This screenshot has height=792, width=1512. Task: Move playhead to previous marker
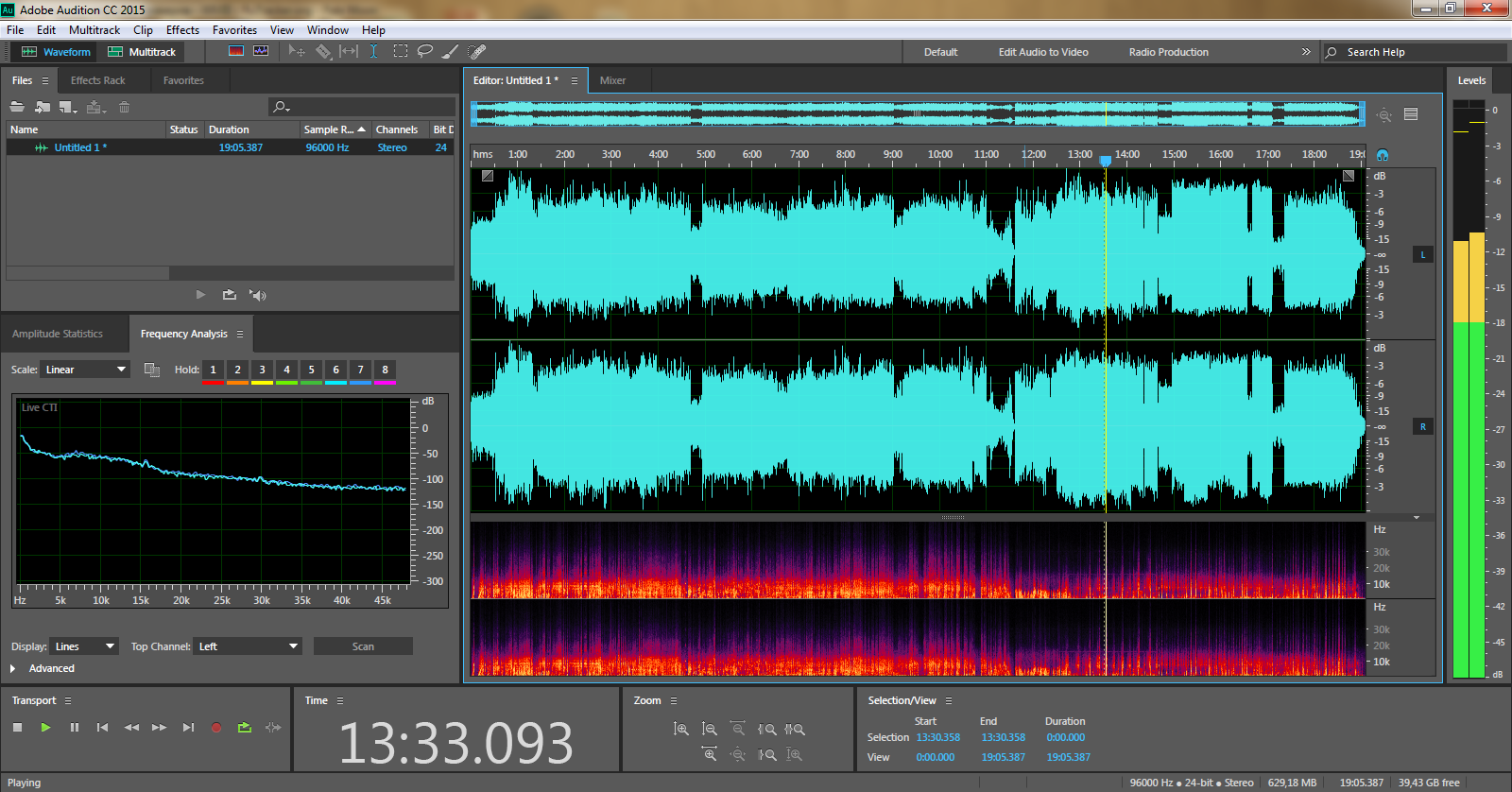[102, 727]
